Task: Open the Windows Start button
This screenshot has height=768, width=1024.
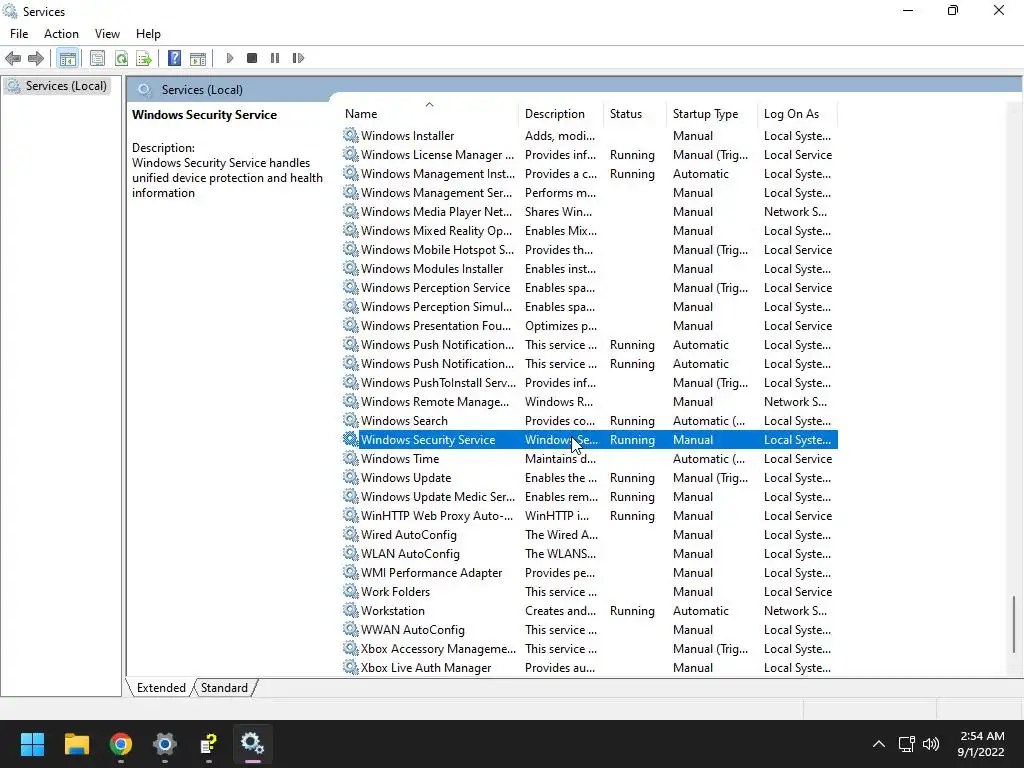Action: tap(32, 744)
